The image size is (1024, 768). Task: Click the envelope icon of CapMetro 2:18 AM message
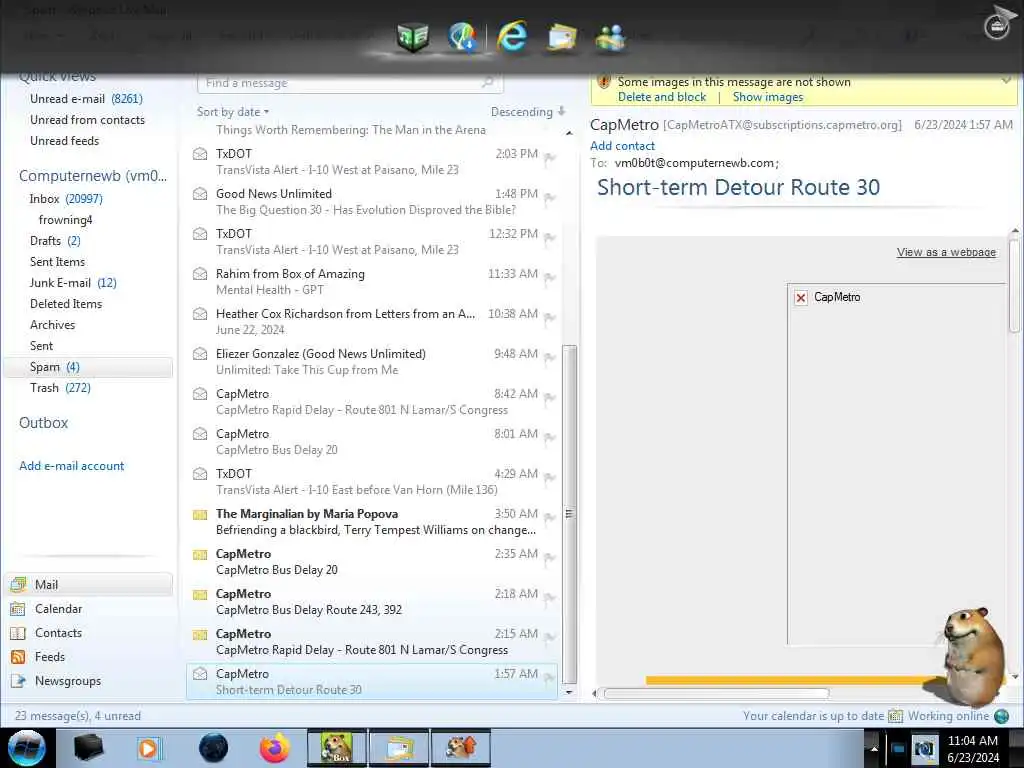point(200,595)
